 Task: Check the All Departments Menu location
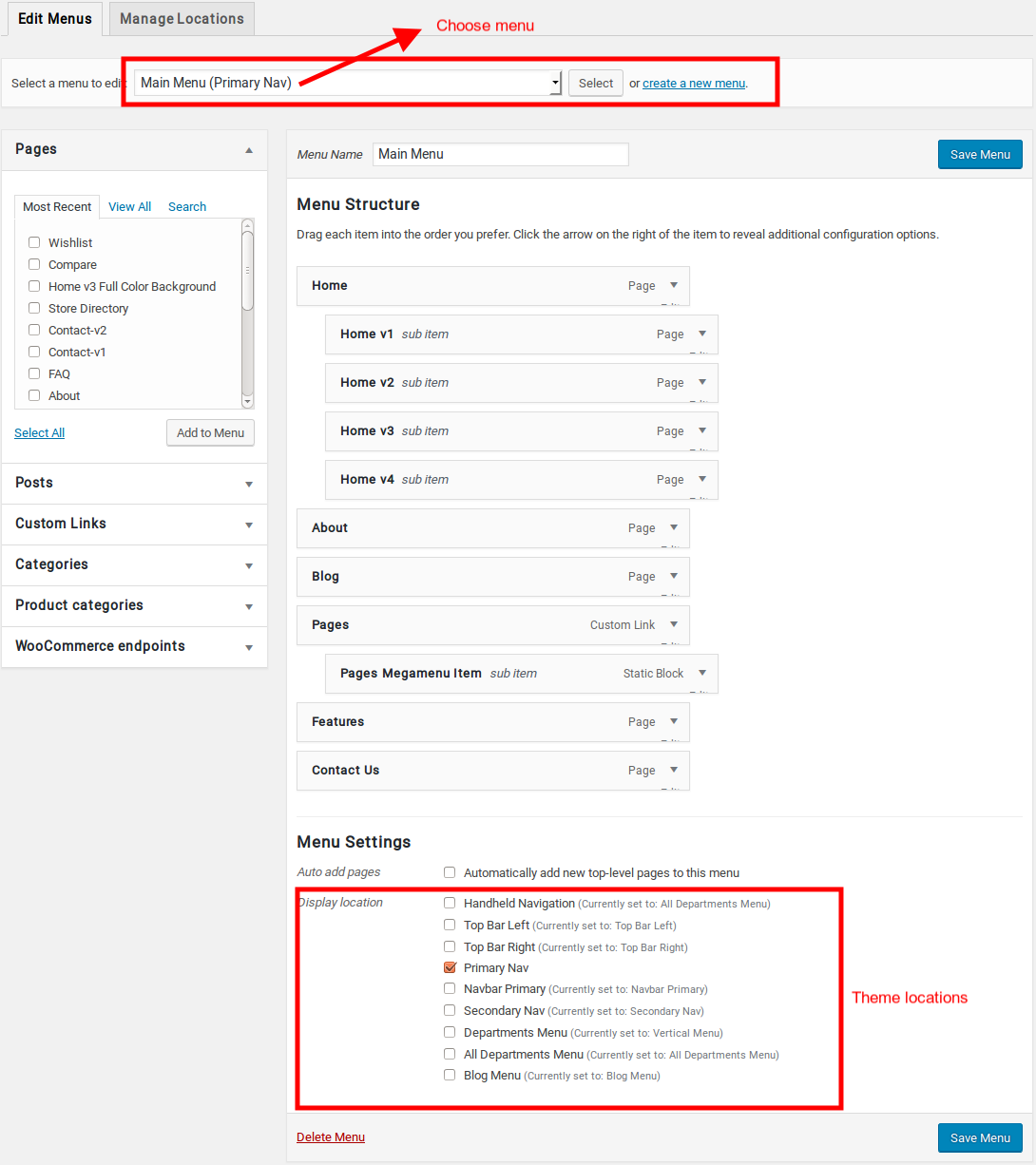450,1055
